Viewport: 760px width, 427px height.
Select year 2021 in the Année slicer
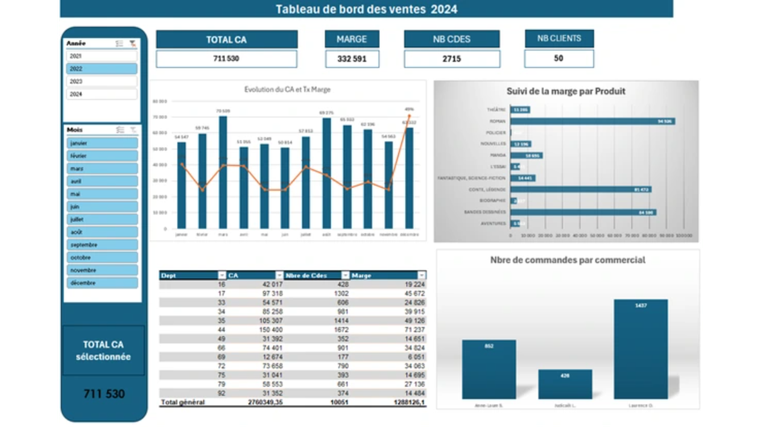pyautogui.click(x=102, y=56)
